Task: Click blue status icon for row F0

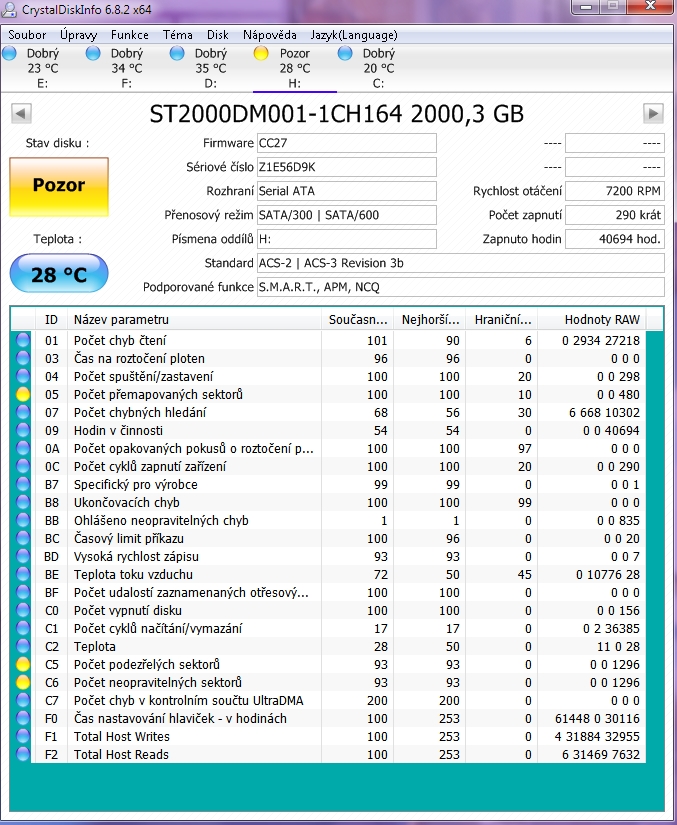Action: pos(23,718)
